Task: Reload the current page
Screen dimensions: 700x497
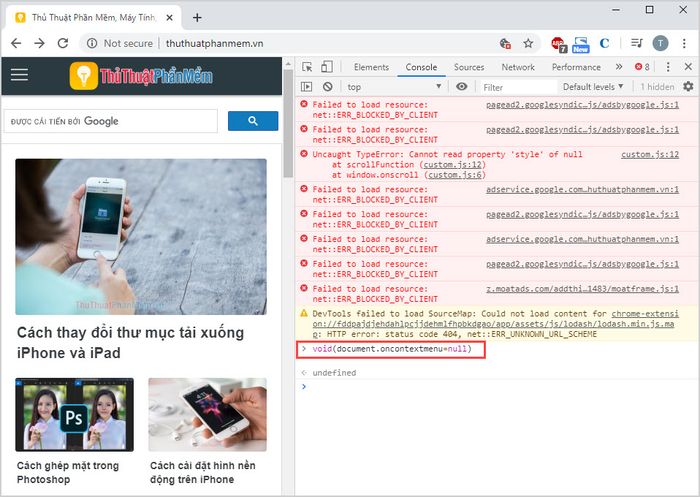Action: click(63, 43)
